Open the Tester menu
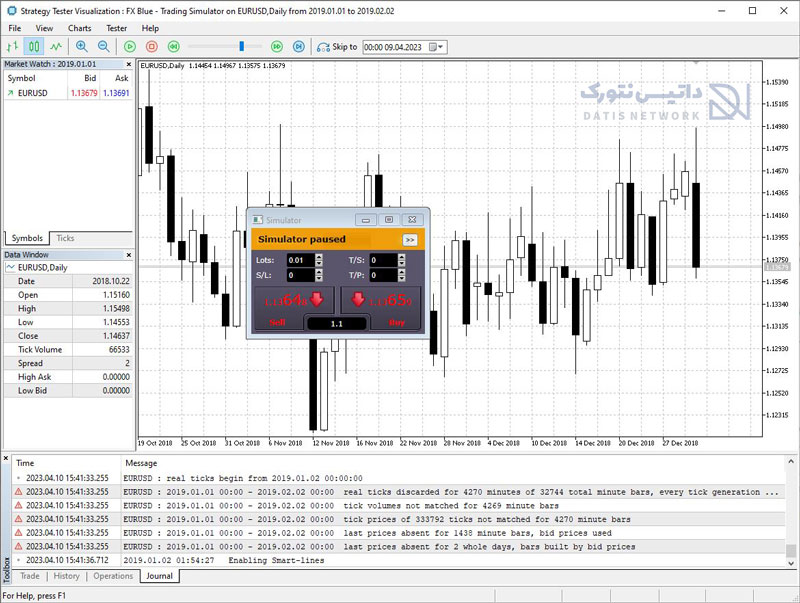Screen dimensions: 800x603 pyautogui.click(x=116, y=28)
